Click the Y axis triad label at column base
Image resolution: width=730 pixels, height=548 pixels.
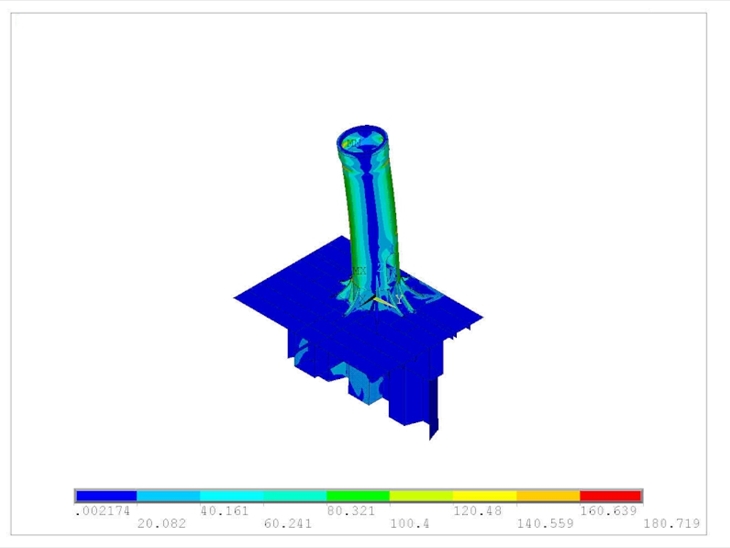tap(399, 298)
